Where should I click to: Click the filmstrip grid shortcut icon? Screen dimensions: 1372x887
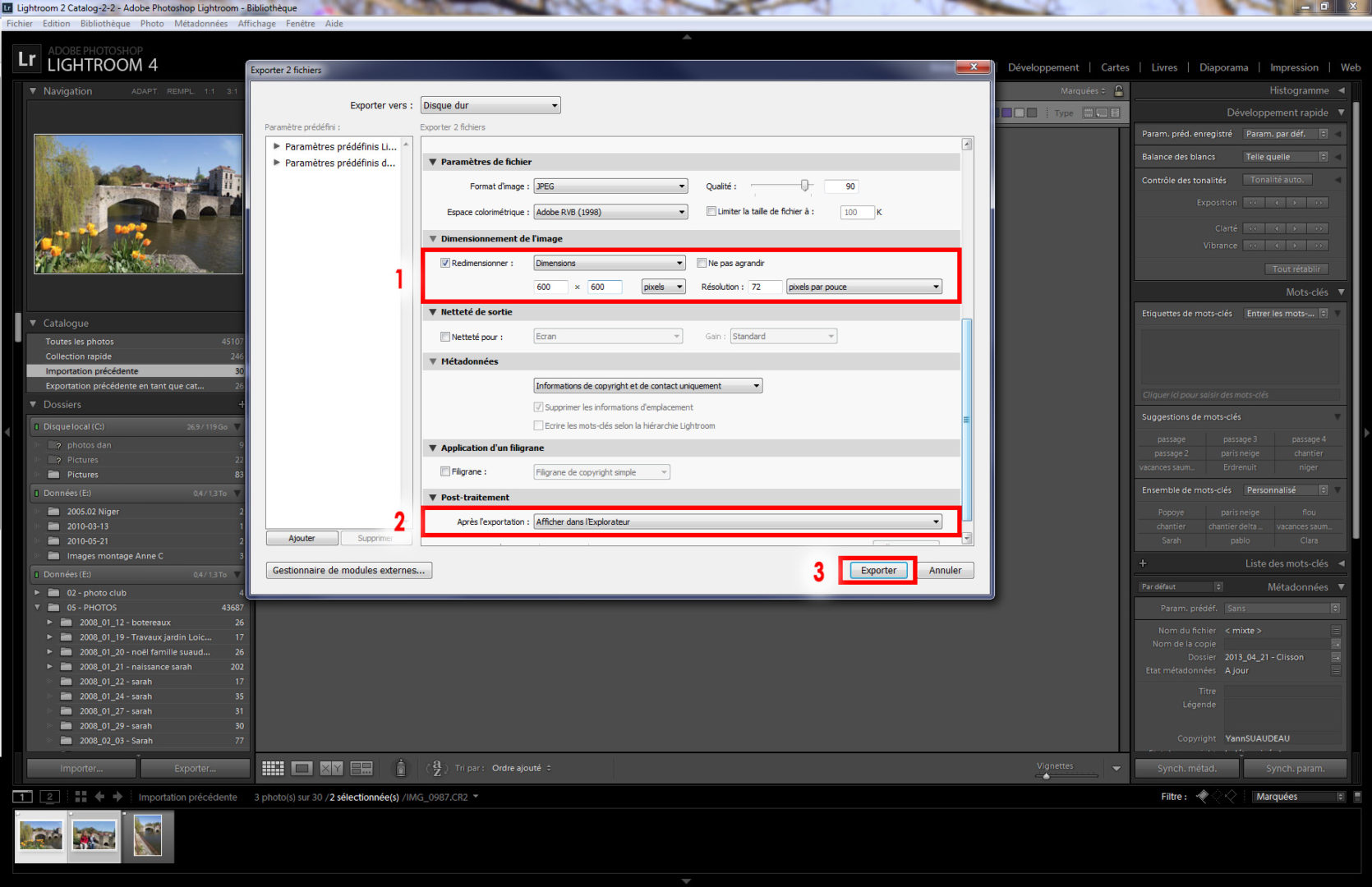[81, 797]
